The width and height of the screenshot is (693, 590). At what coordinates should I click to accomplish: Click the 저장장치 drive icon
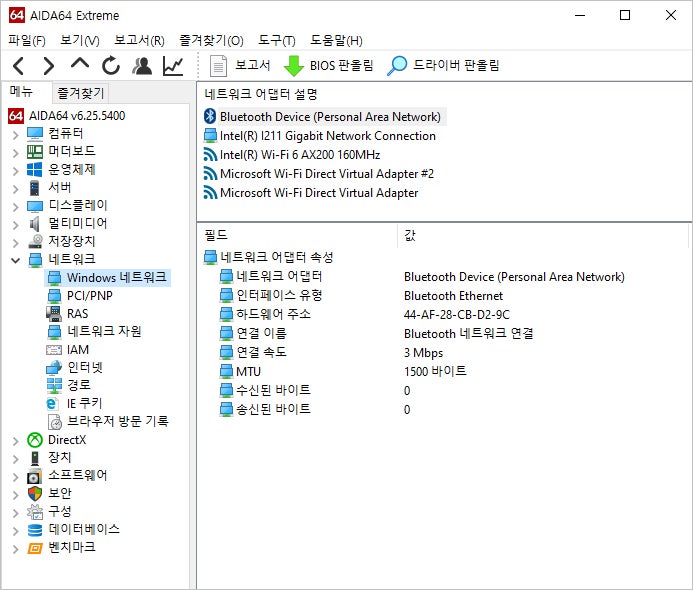point(34,241)
